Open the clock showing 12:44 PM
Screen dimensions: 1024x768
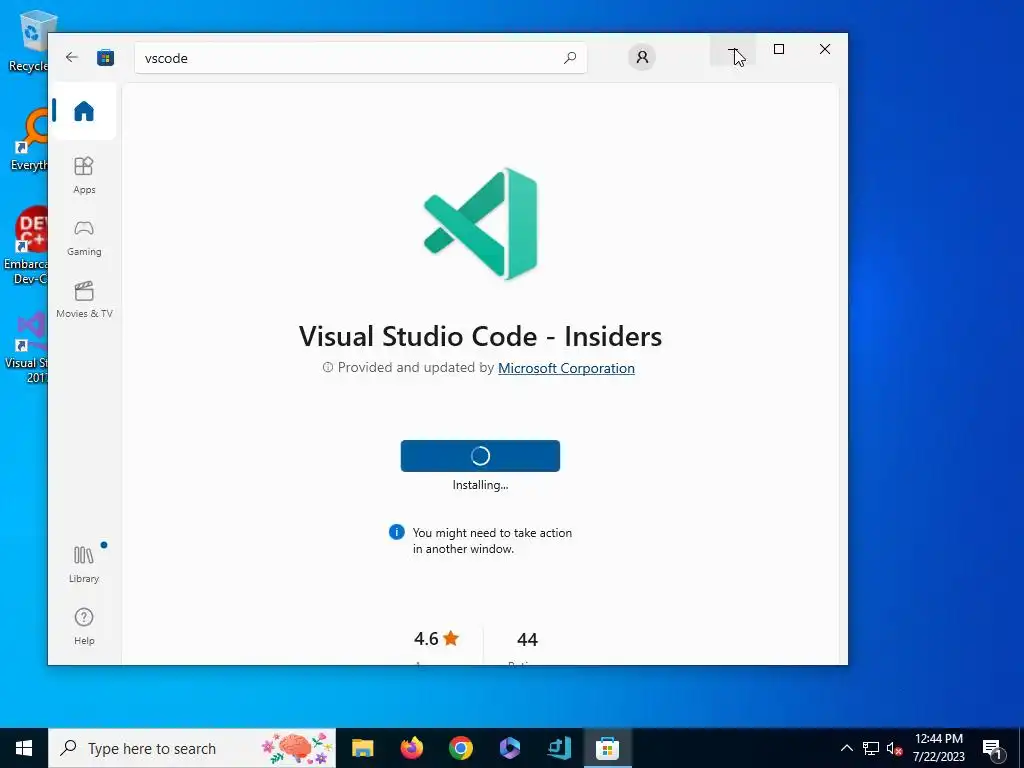(938, 748)
